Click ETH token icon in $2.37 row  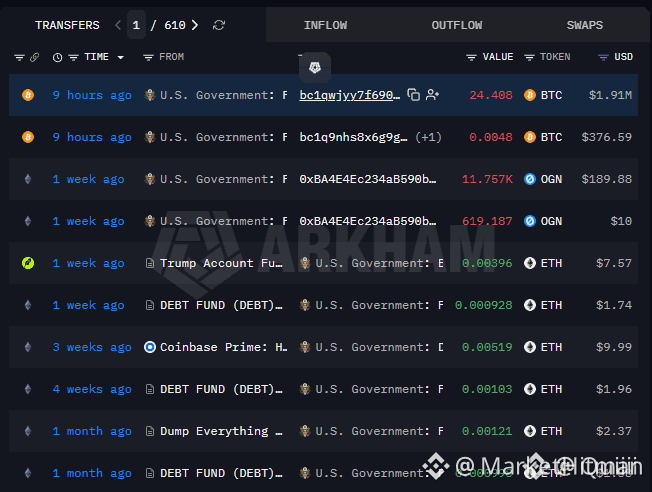tap(530, 431)
